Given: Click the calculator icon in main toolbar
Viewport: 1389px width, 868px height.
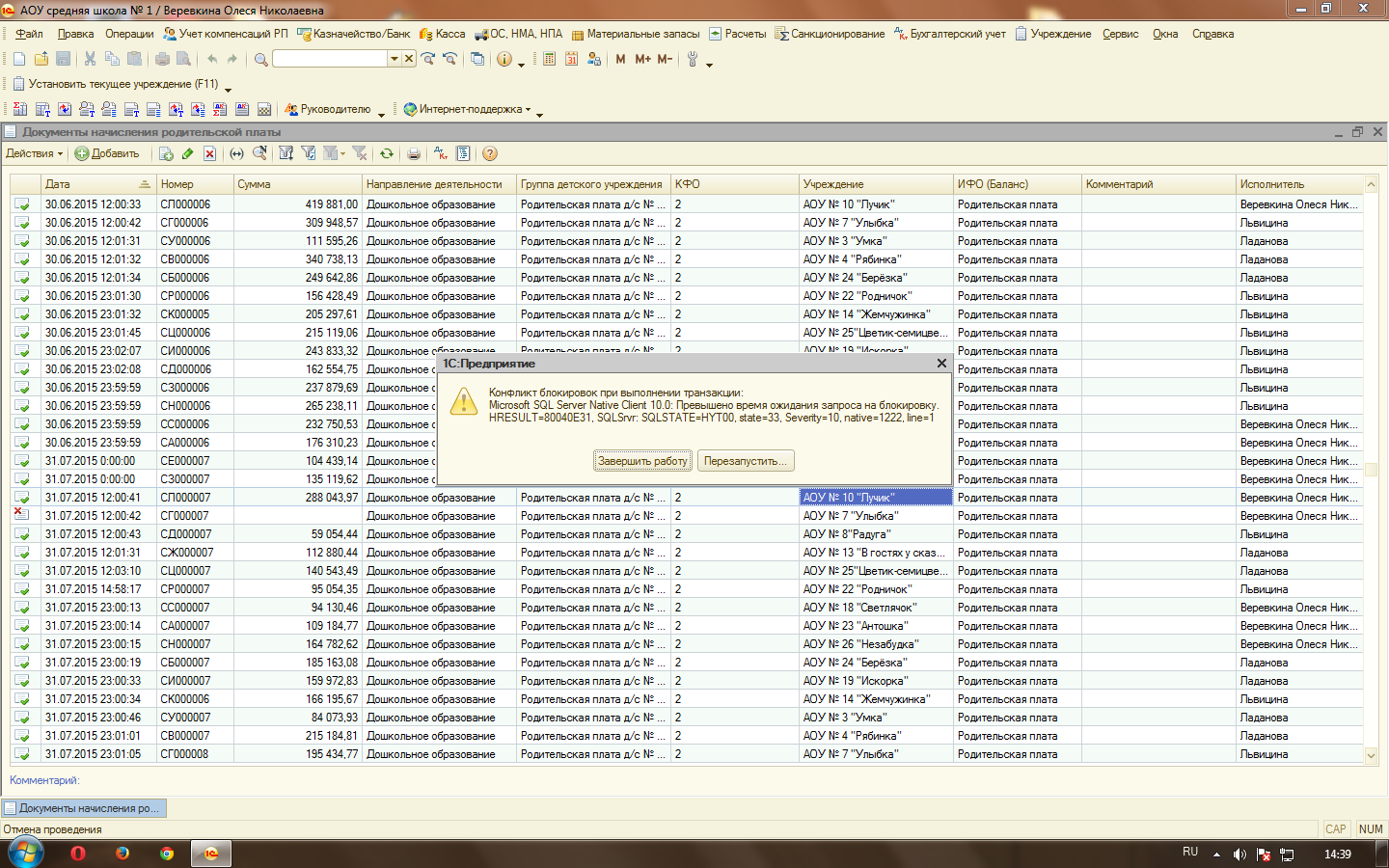Looking at the screenshot, I should (549, 59).
